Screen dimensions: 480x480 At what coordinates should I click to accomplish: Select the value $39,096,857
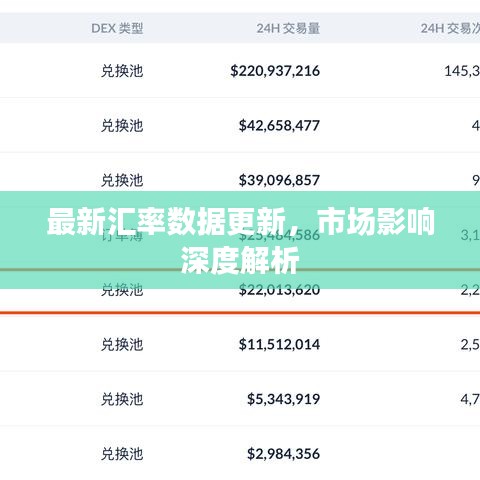tap(279, 180)
